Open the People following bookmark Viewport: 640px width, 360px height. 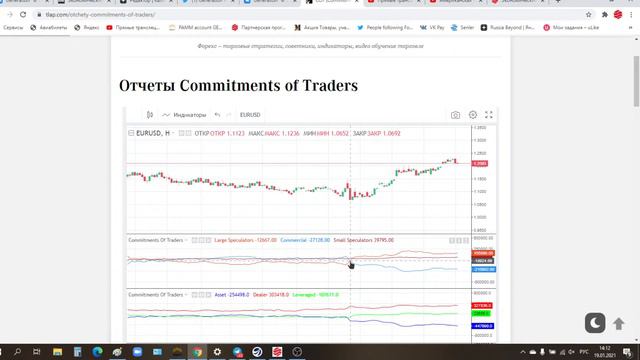point(385,28)
